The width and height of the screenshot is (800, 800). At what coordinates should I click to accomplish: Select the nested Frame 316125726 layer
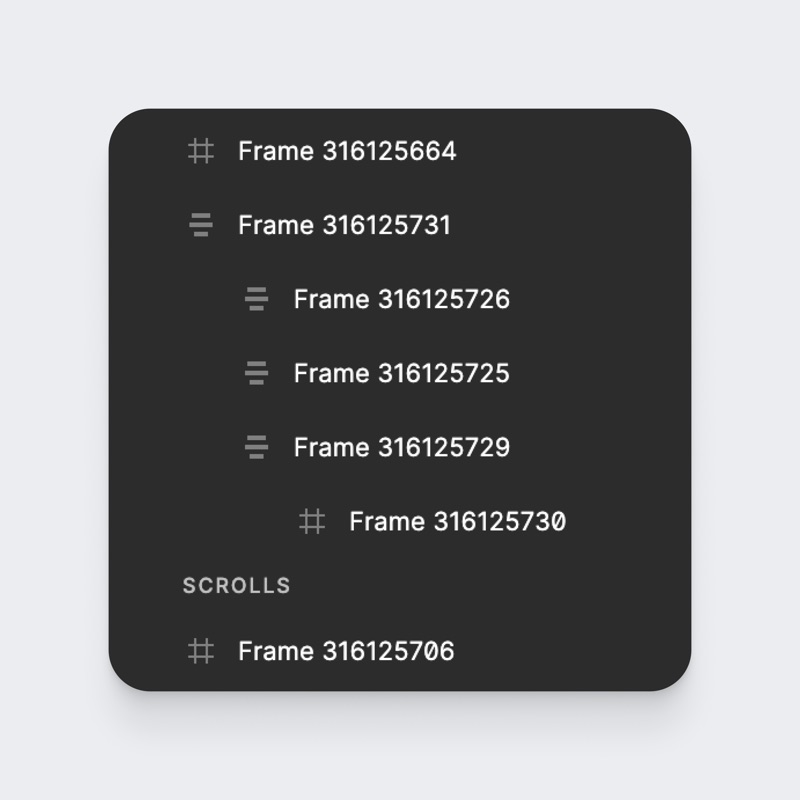400,299
